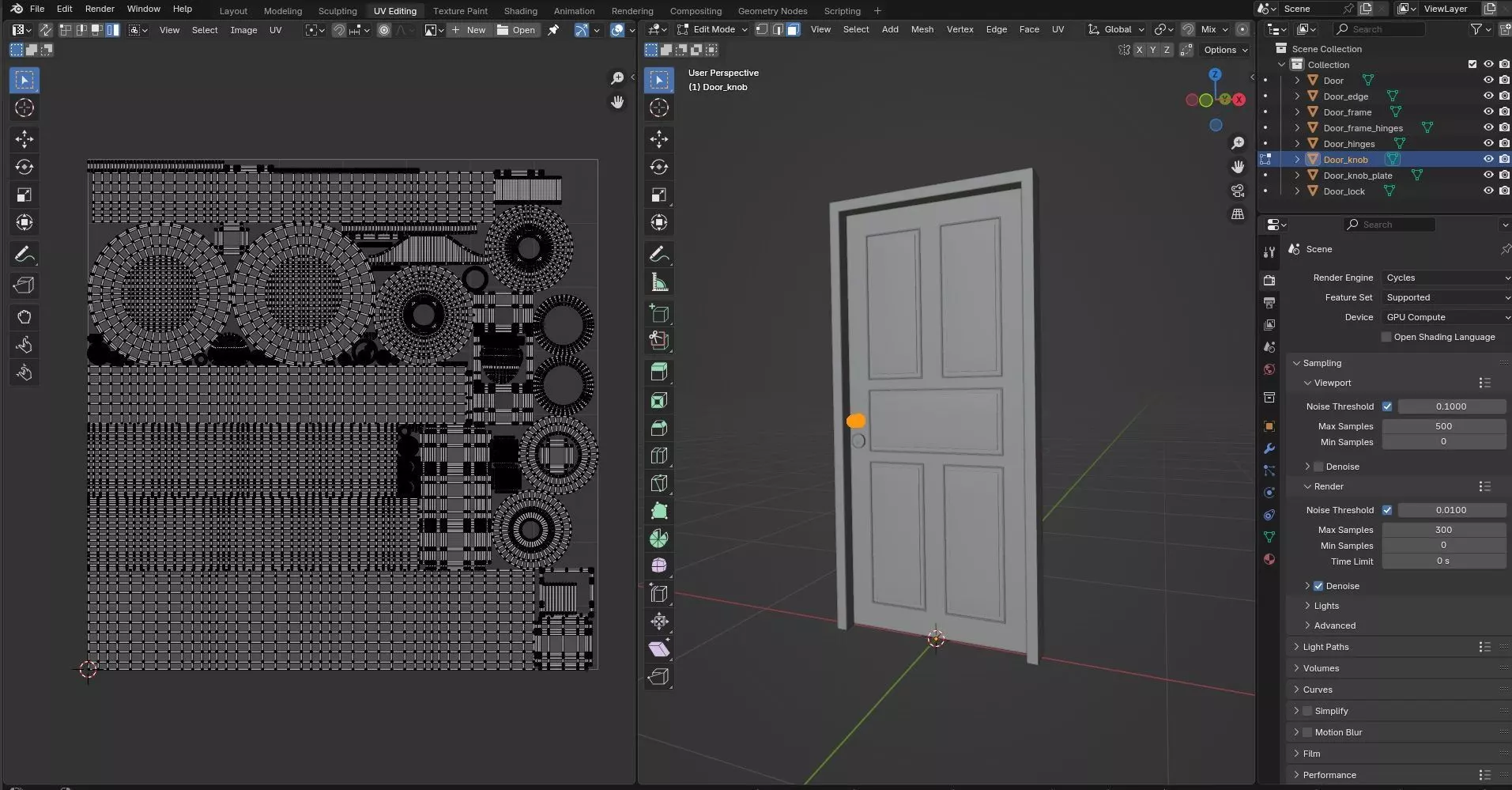
Task: Toggle X axis mirror button
Action: tap(1139, 50)
